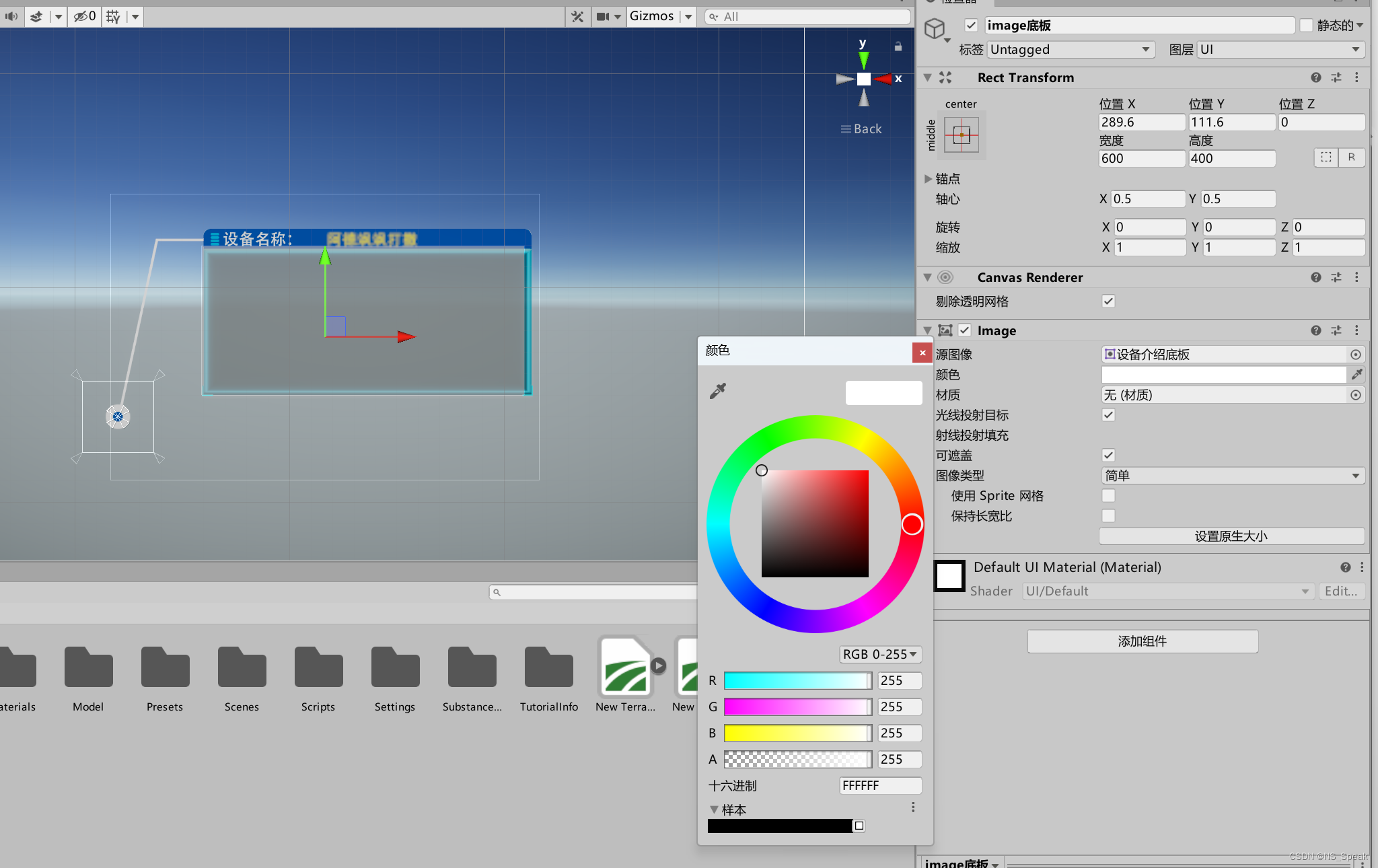The image size is (1378, 868).
Task: Expand the 锚点 anchors section
Action: click(x=928, y=179)
